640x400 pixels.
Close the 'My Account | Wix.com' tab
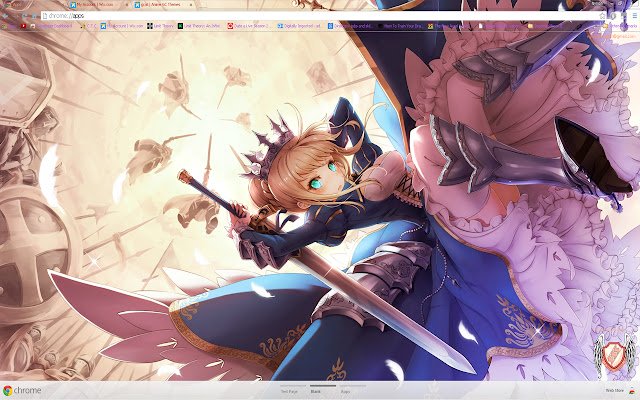click(x=127, y=5)
